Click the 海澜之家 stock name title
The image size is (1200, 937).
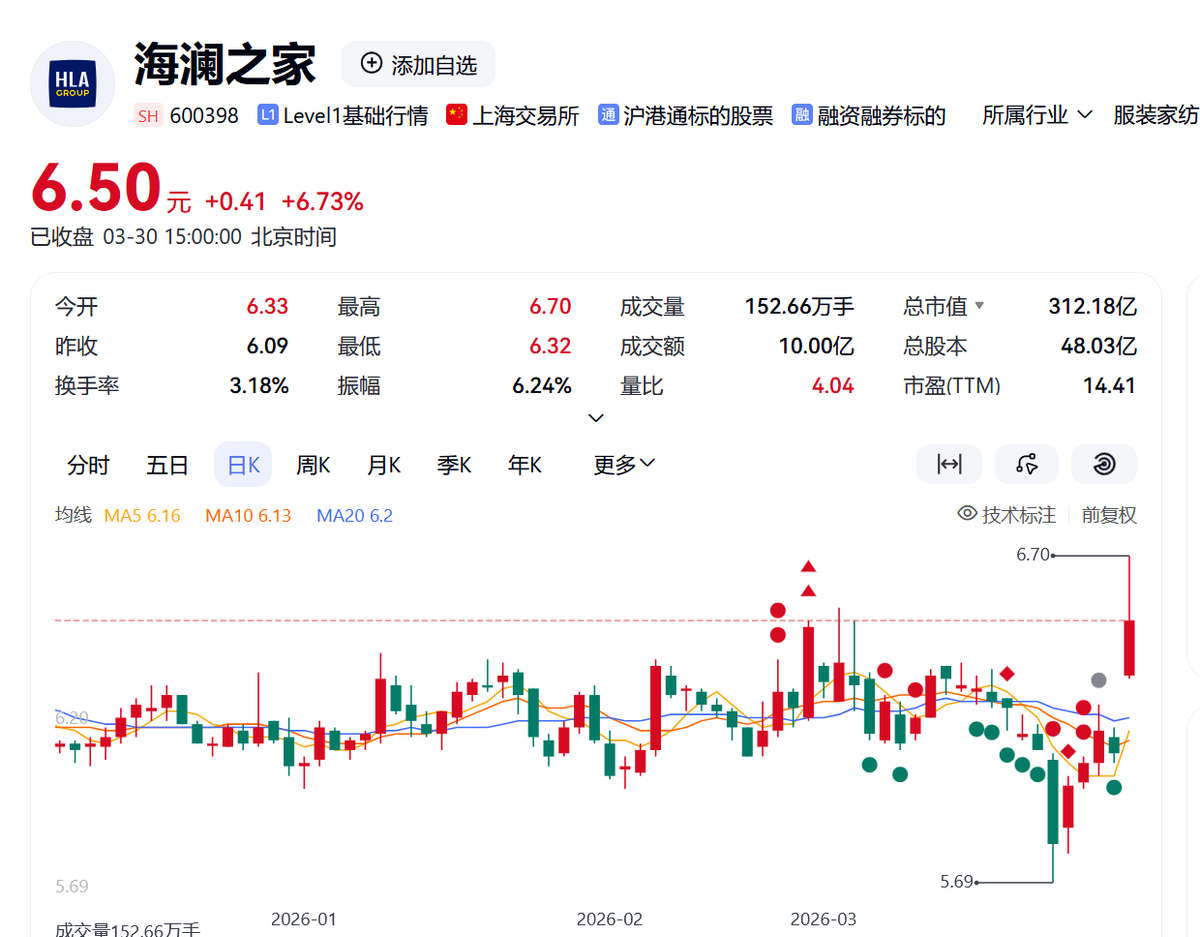[x=225, y=64]
